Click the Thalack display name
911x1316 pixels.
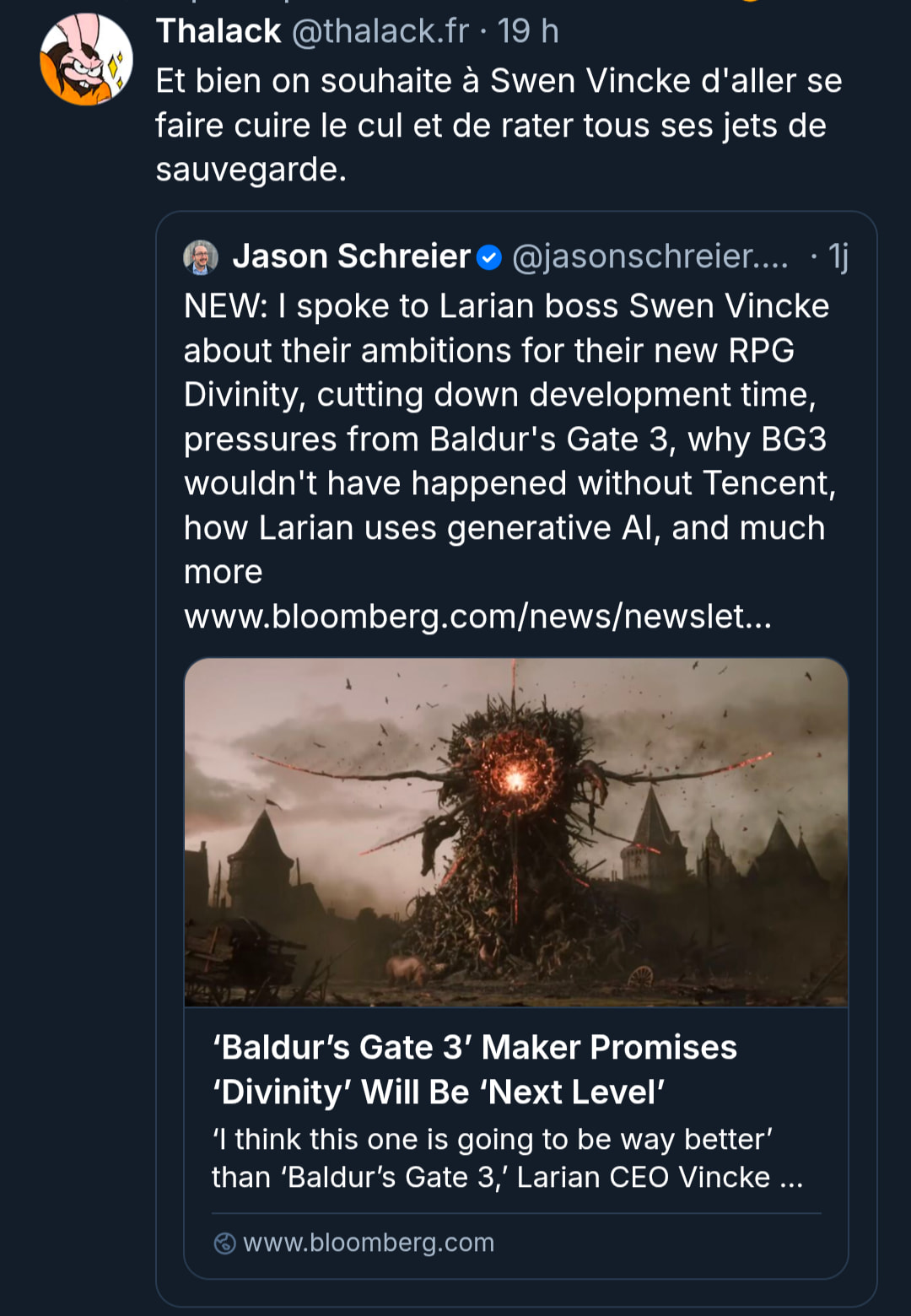(x=218, y=31)
